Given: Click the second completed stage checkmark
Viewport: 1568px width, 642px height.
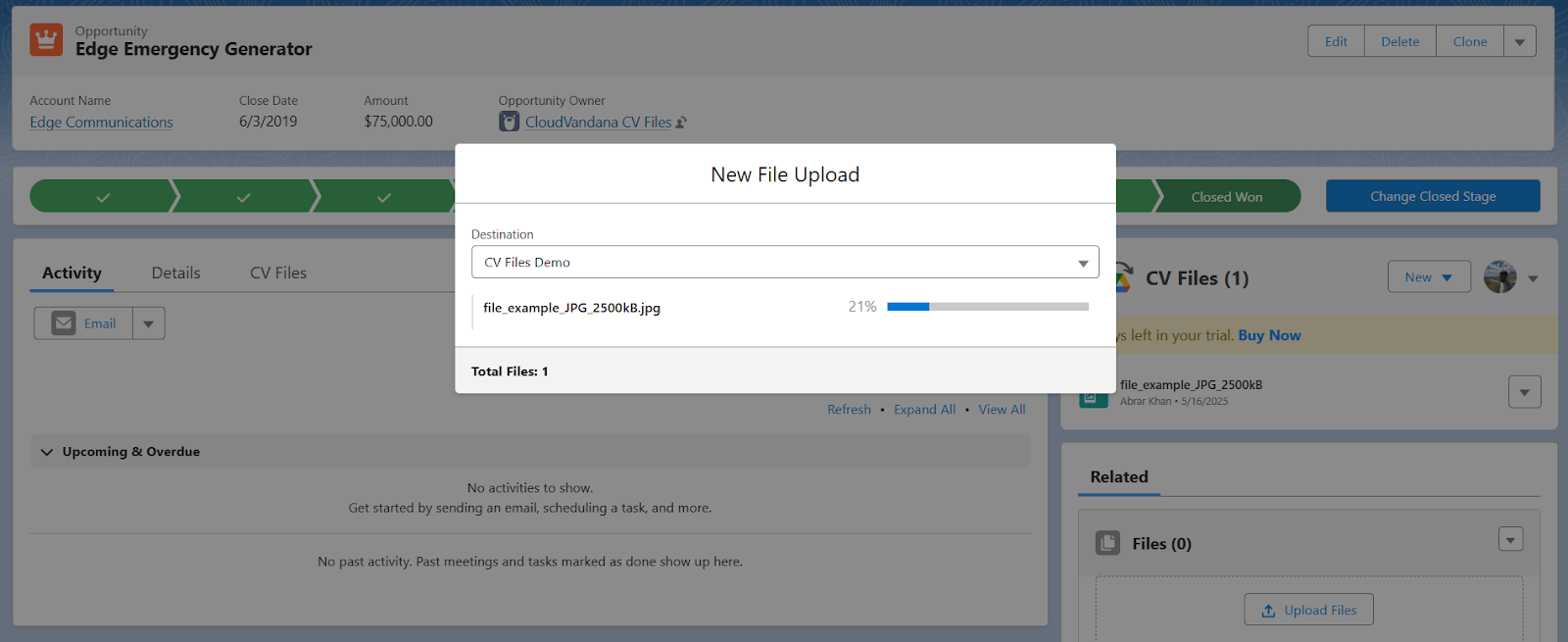Looking at the screenshot, I should coord(244,197).
